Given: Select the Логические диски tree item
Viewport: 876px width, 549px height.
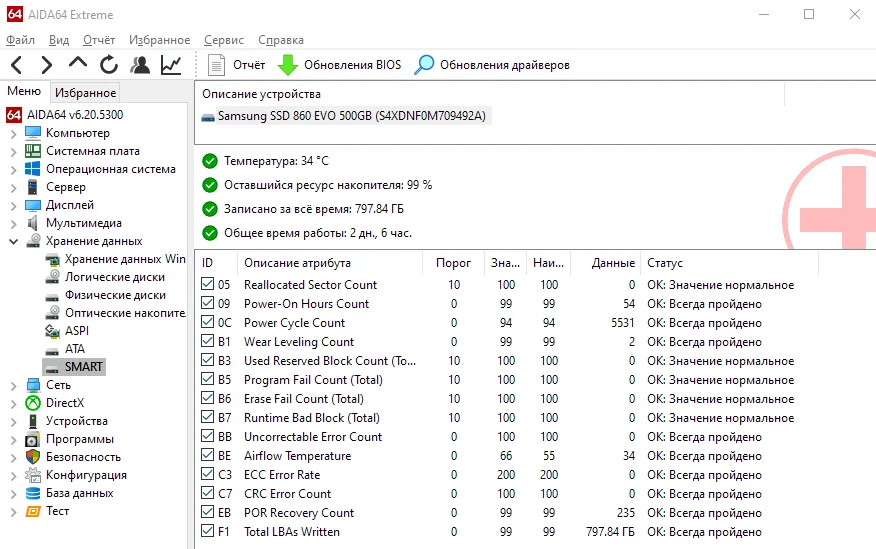Looking at the screenshot, I should tap(115, 277).
